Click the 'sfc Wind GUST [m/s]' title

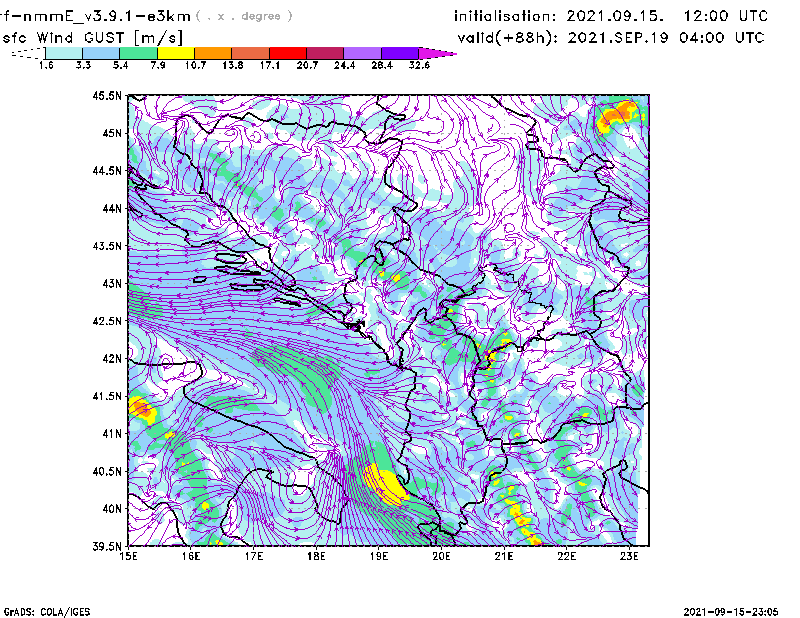point(92,38)
